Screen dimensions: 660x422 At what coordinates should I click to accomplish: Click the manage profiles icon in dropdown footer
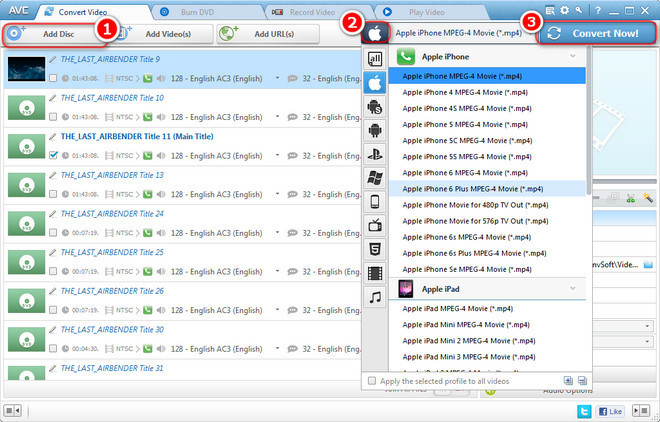pyautogui.click(x=583, y=381)
